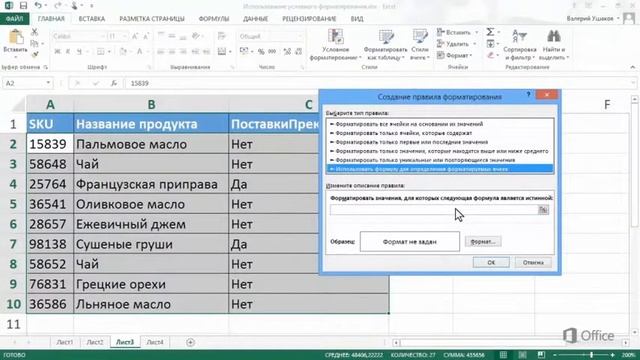Click the Save icon in quick access toolbar
This screenshot has height=360, width=640.
pos(23,6)
